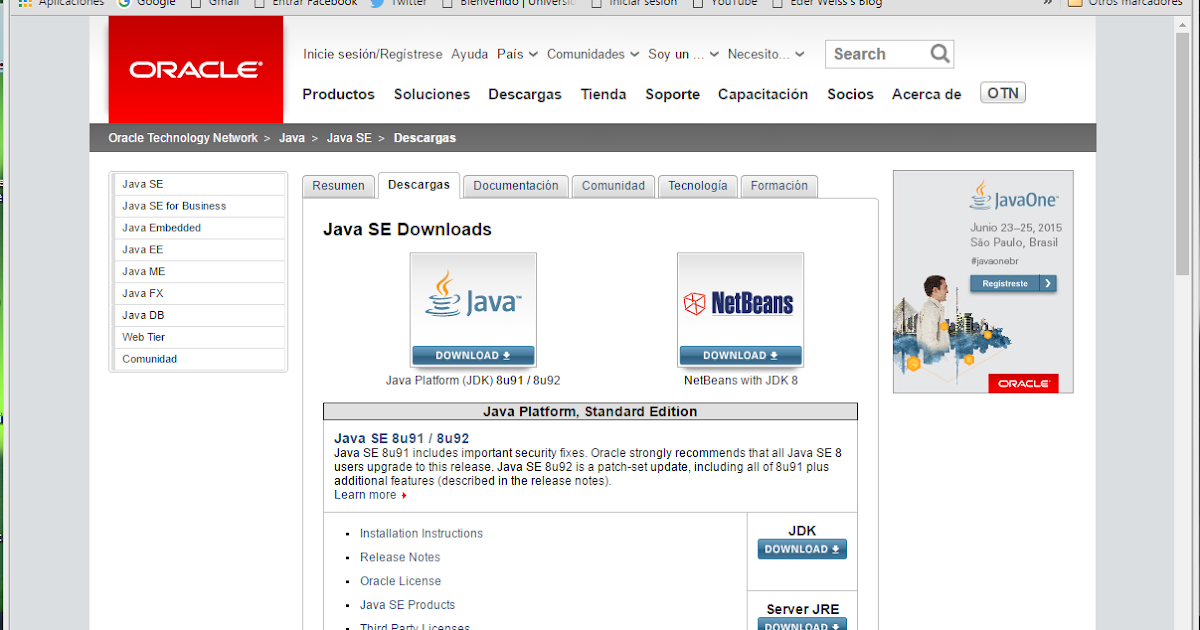The width and height of the screenshot is (1200, 630).
Task: Open the Ayuda link
Action: 470,54
